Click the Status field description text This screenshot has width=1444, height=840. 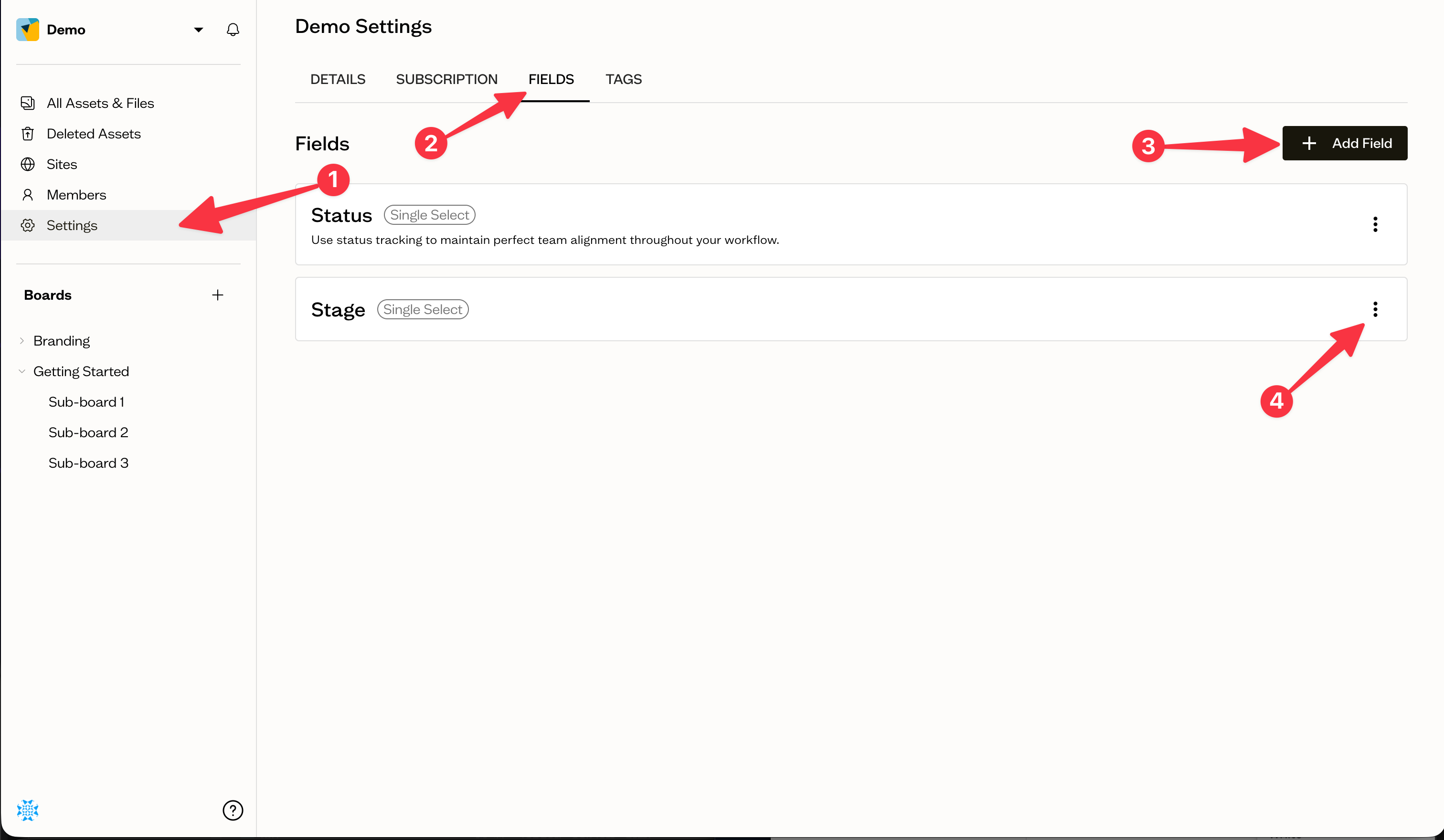(545, 240)
